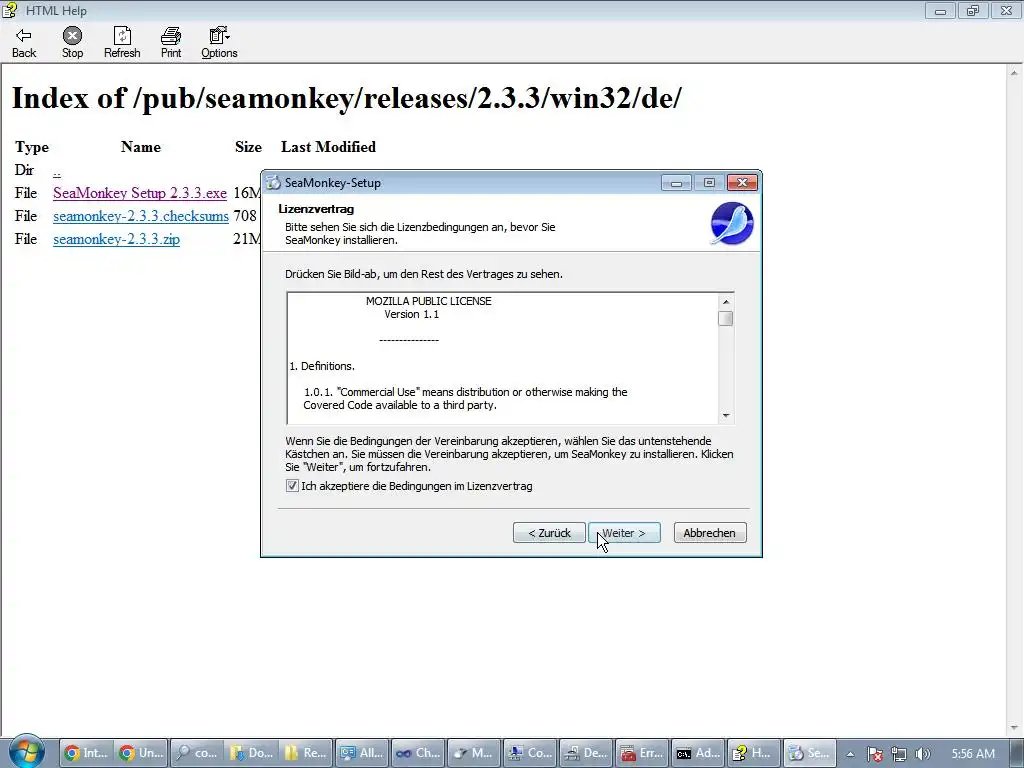Switch to 'Se...' SeaMonkey setup taskbar item
Screen dimensions: 1024x768
pyautogui.click(x=809, y=753)
